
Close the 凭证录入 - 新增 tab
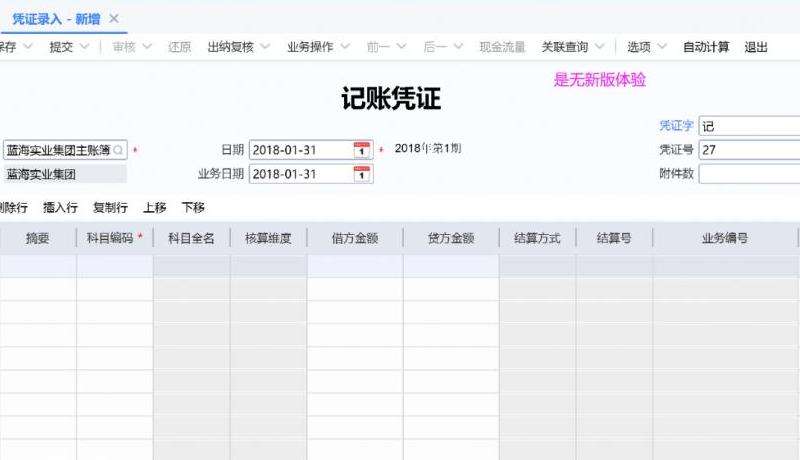point(114,19)
